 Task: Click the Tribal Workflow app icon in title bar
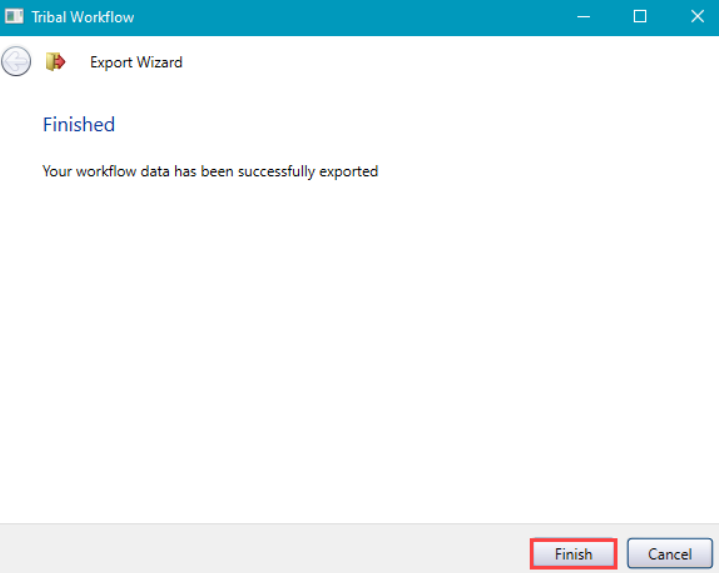[15, 17]
